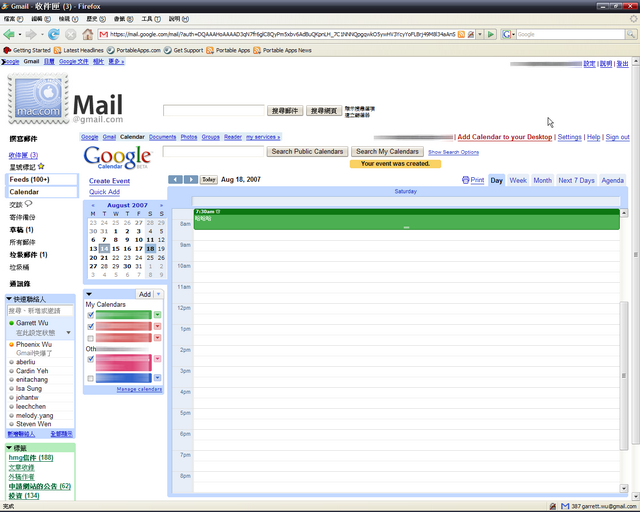Open the green calendar options dropdown
640x512 pixels.
(x=158, y=315)
